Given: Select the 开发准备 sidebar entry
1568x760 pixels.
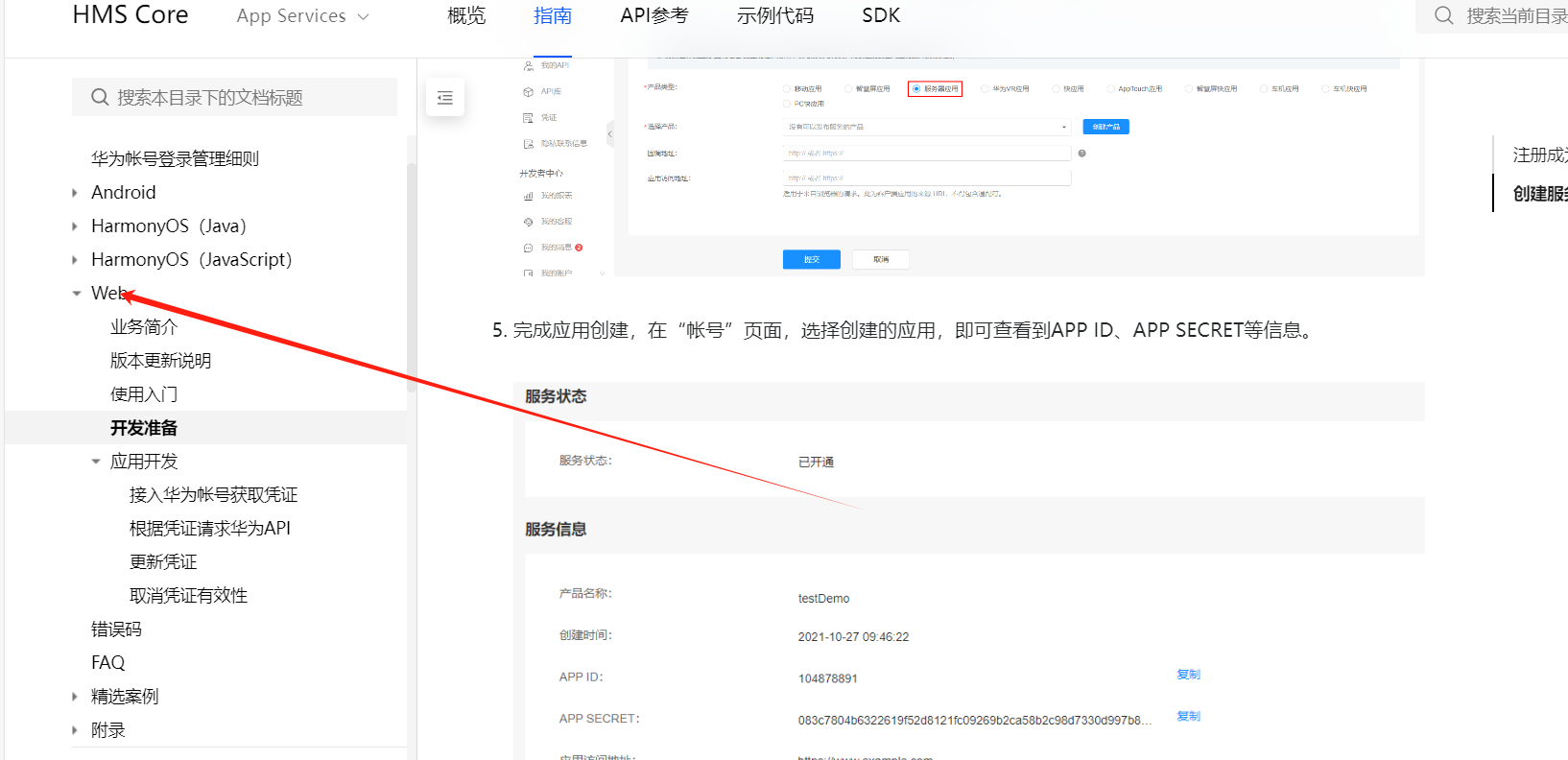Looking at the screenshot, I should [x=144, y=428].
